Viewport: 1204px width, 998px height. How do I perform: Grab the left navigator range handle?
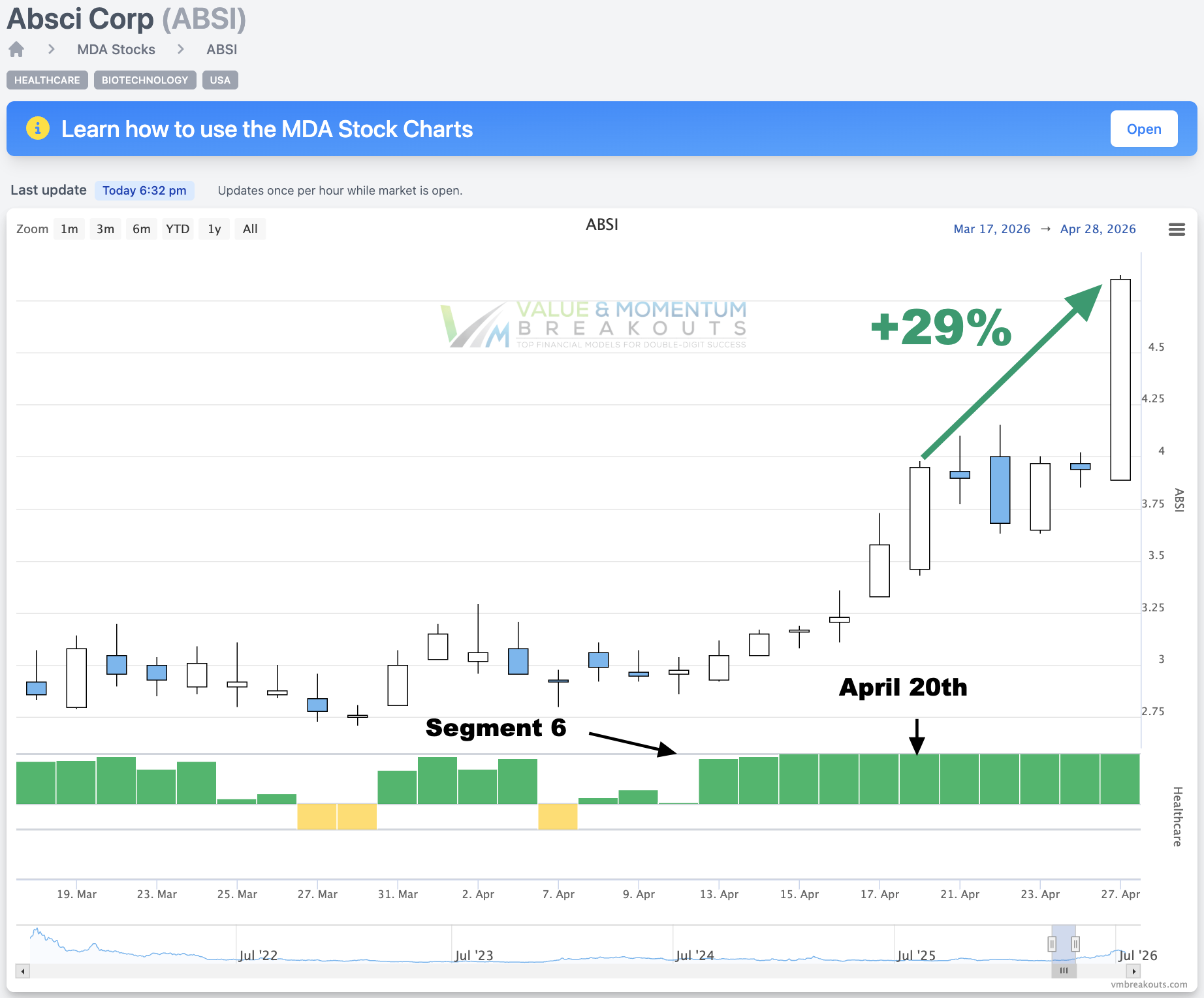pos(1052,944)
